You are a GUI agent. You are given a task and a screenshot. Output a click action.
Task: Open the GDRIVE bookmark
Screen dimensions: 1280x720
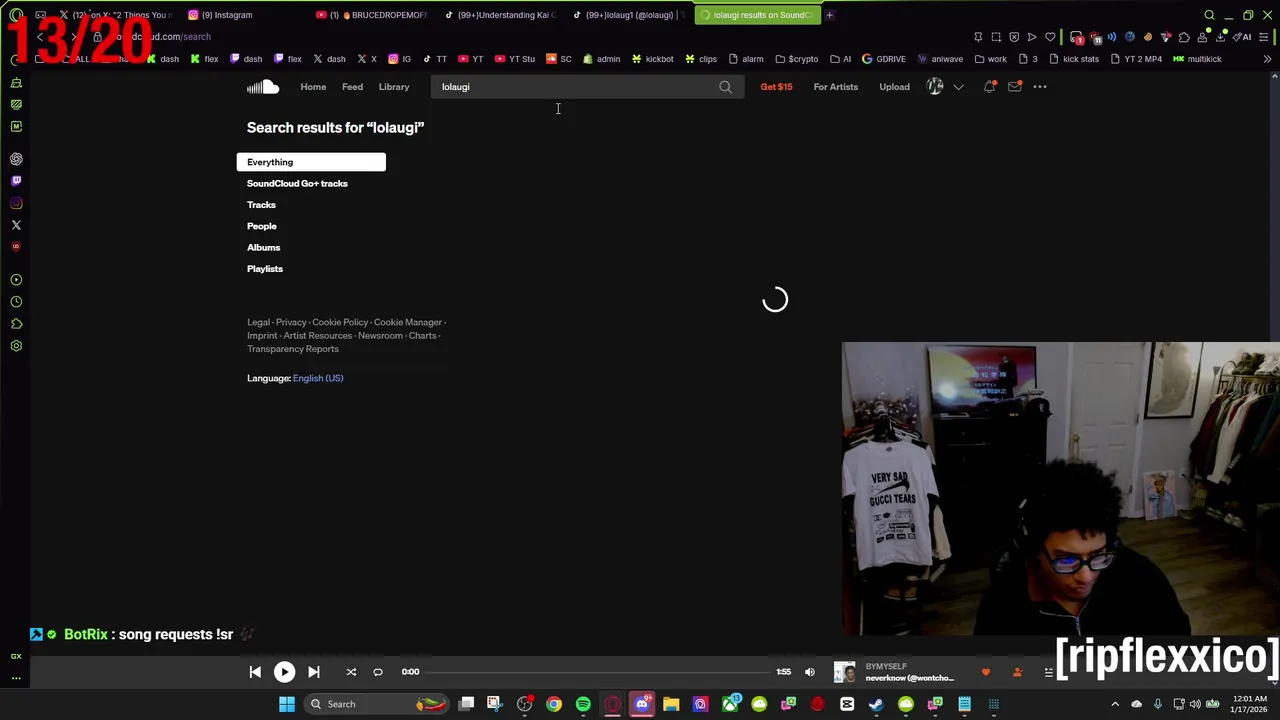(x=884, y=59)
